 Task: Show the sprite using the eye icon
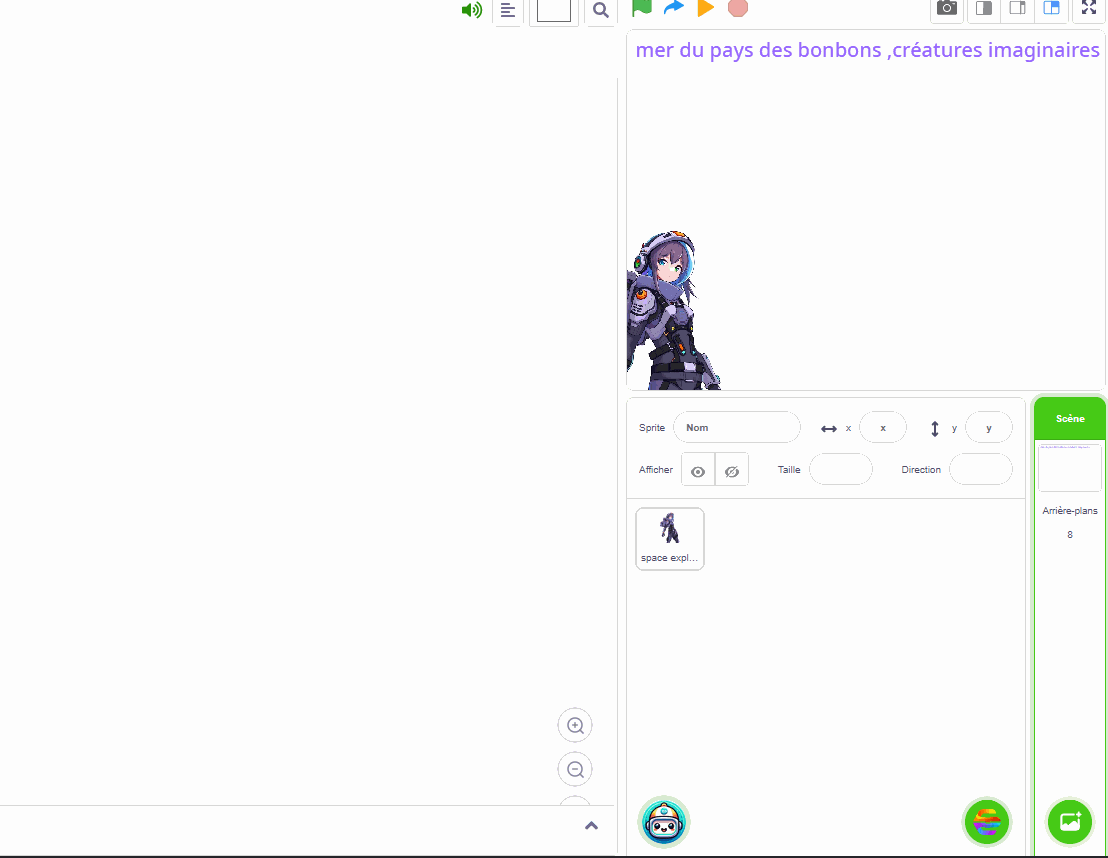point(698,471)
